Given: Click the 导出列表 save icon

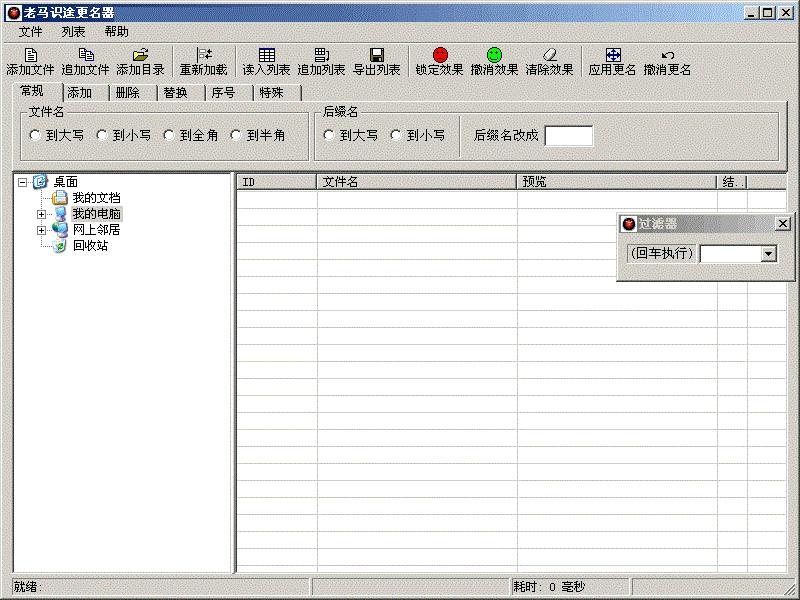Looking at the screenshot, I should point(376,55).
